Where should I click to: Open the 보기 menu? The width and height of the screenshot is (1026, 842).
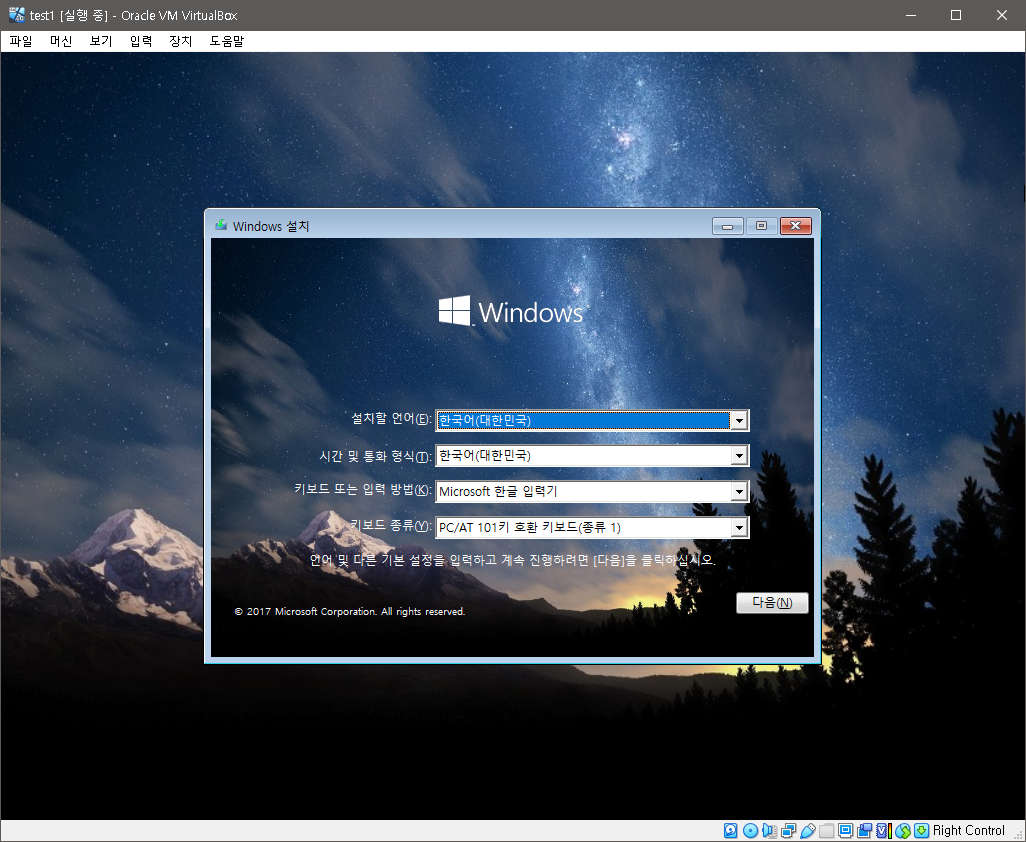(101, 41)
